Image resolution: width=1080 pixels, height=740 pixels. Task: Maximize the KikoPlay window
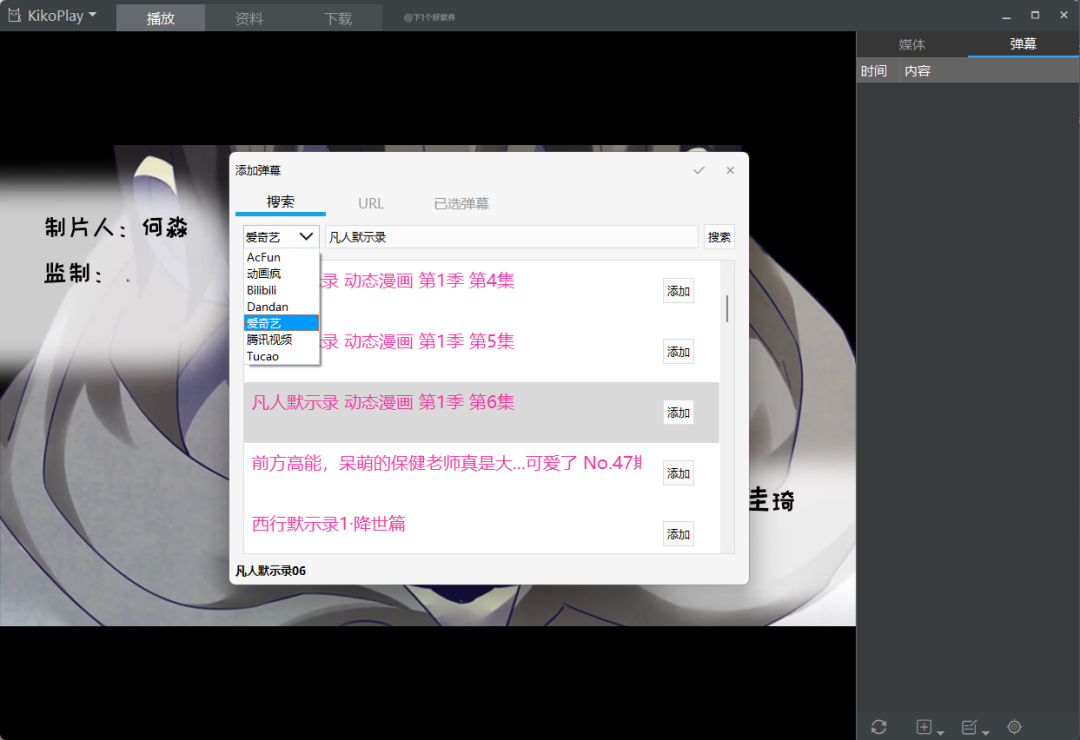(1035, 15)
